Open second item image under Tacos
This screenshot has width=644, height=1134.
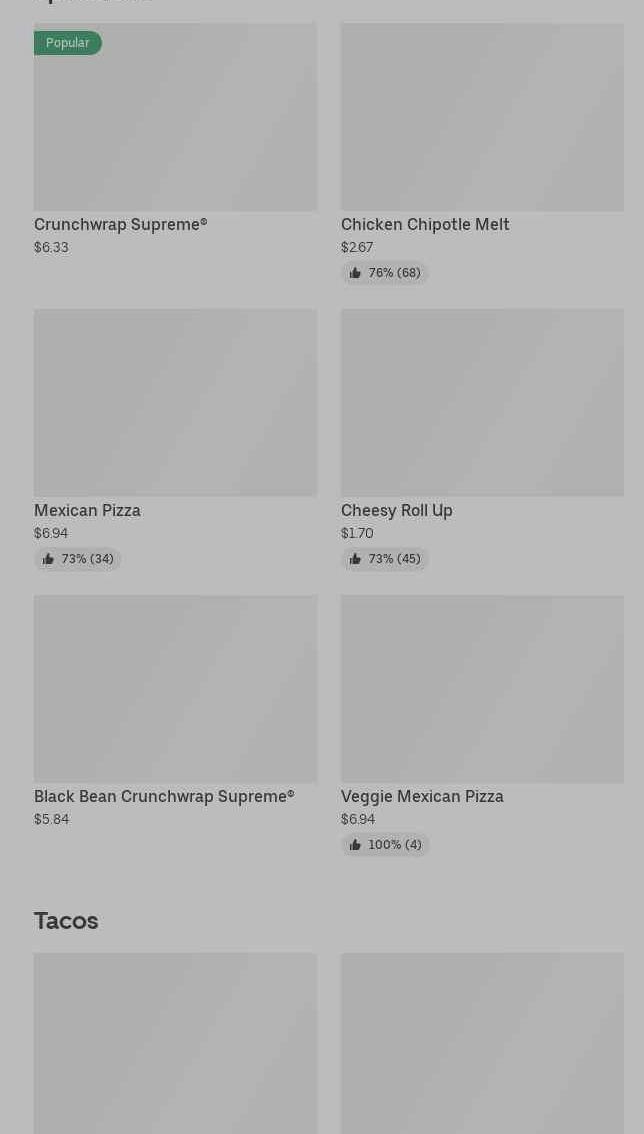[x=482, y=1043]
